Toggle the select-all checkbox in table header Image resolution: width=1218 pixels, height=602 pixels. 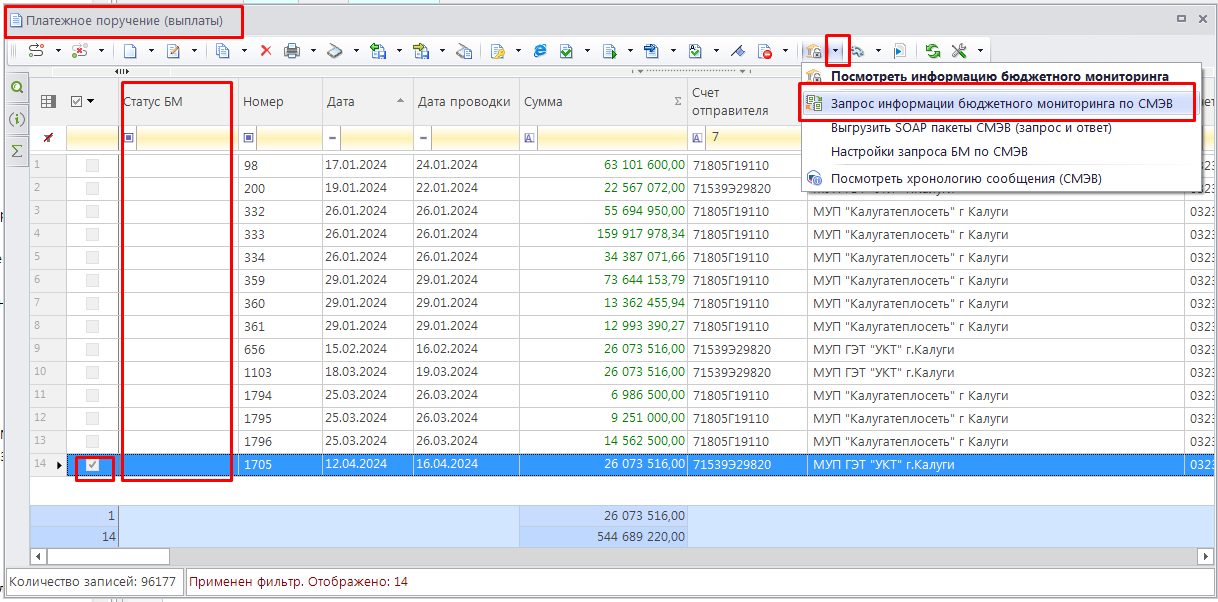[77, 101]
